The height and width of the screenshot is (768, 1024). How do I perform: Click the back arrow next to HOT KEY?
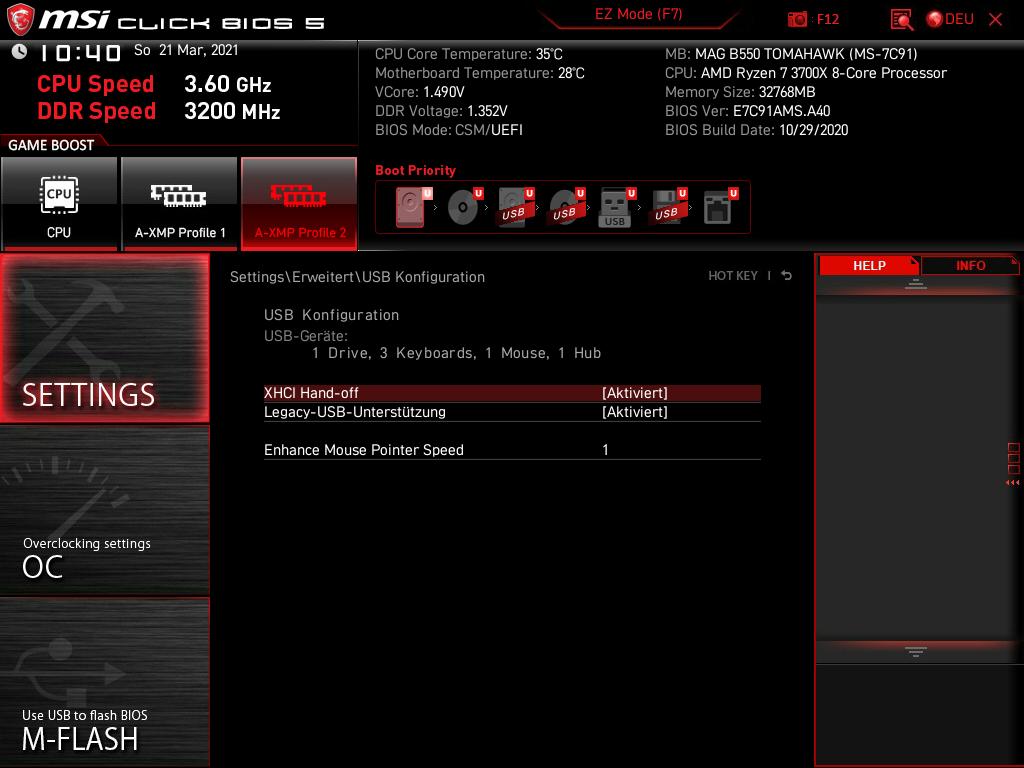tap(786, 275)
